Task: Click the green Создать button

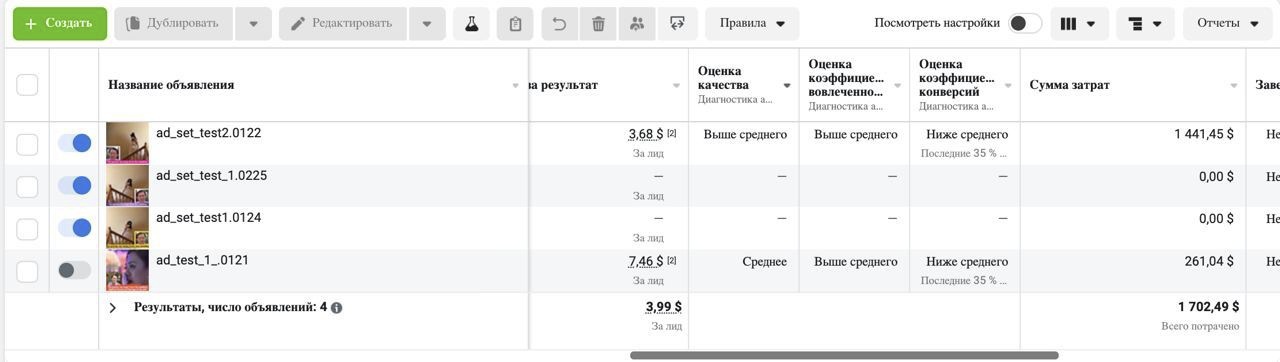Action: click(x=60, y=23)
